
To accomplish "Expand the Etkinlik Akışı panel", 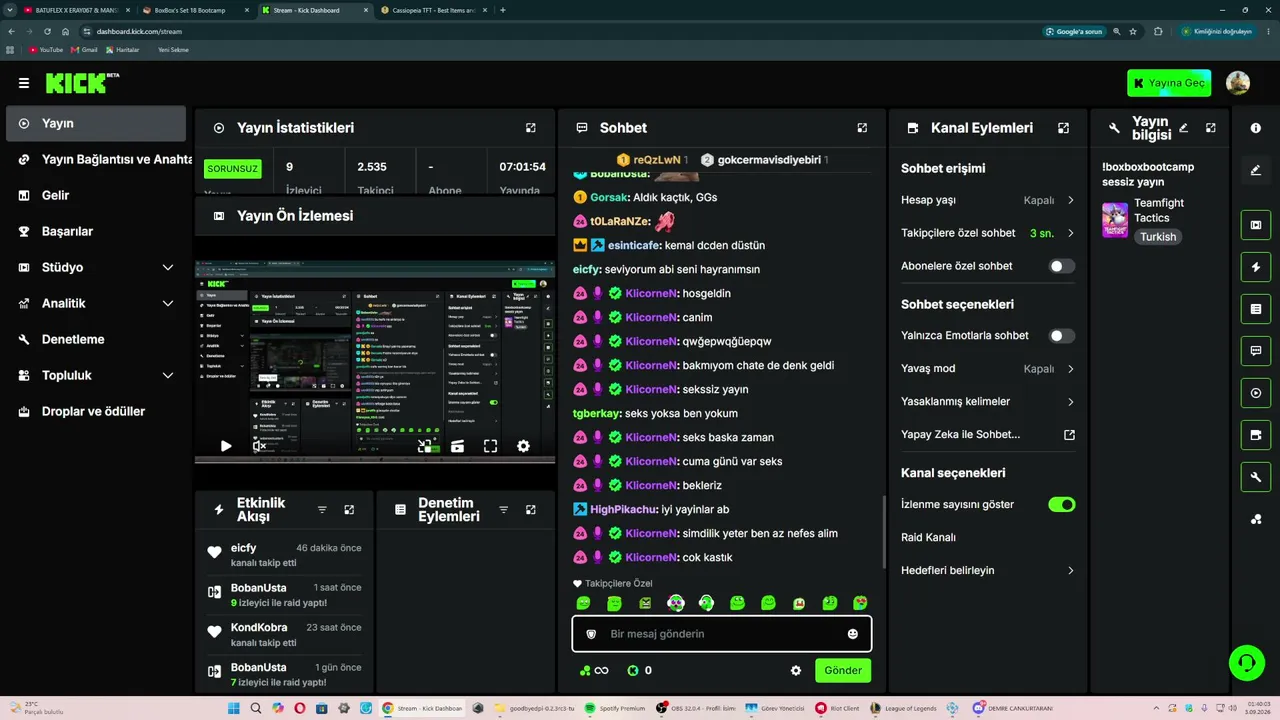I will point(349,510).
